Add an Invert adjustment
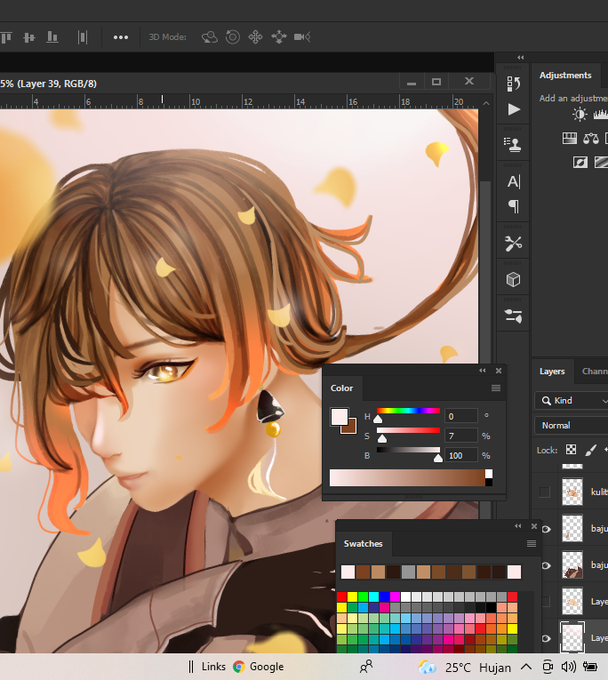 coord(580,162)
